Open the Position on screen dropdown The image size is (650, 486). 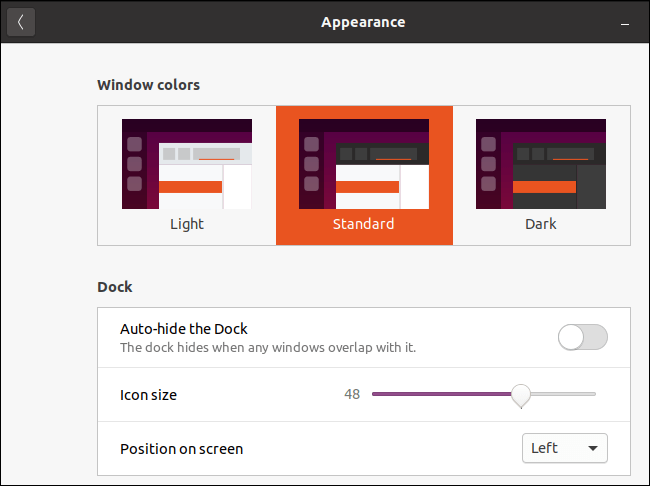[564, 448]
